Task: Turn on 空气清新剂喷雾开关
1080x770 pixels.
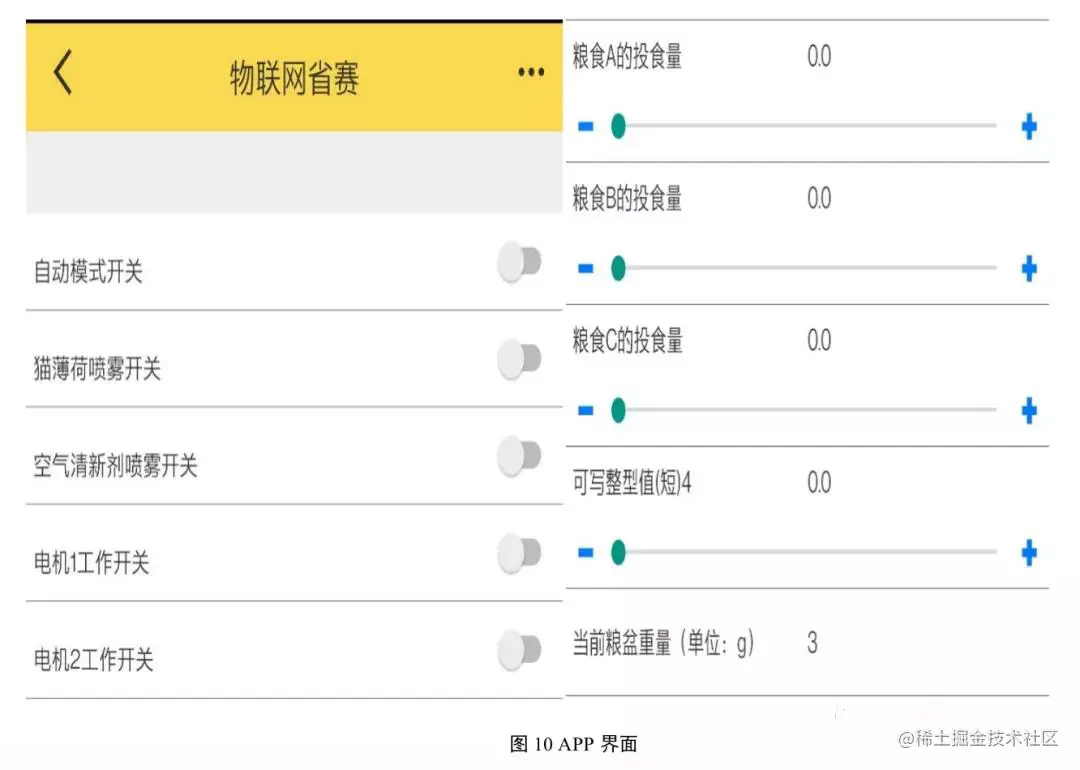Action: (519, 456)
